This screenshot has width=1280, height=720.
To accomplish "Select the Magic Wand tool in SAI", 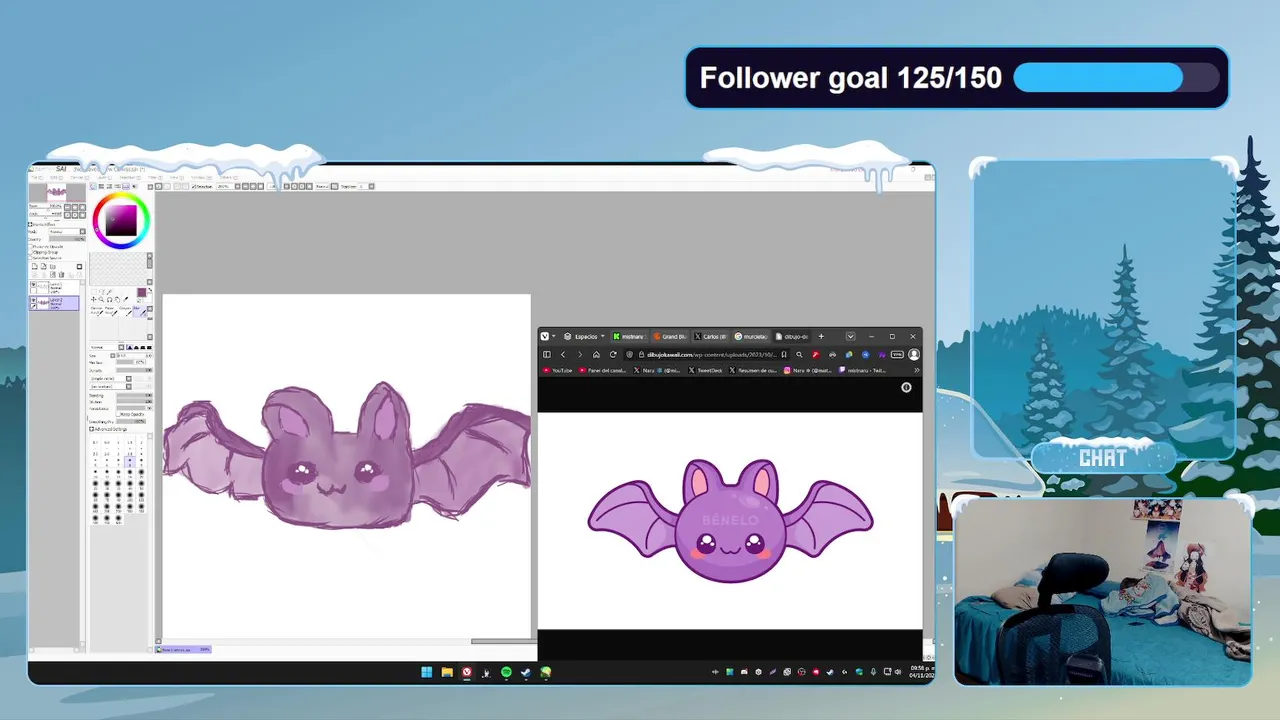I will (x=110, y=292).
